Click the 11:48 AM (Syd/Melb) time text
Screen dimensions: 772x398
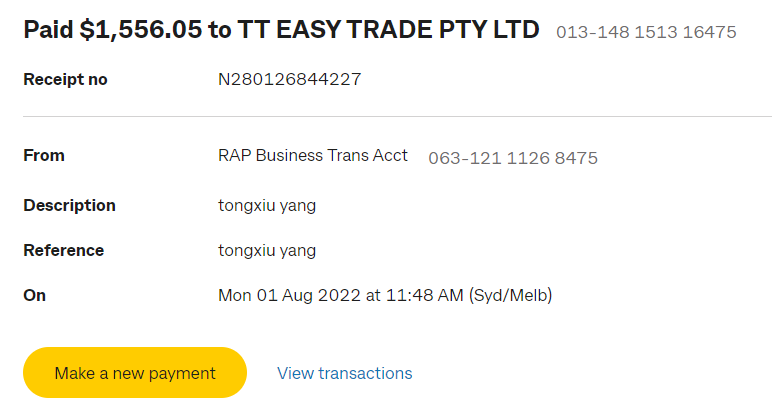469,295
